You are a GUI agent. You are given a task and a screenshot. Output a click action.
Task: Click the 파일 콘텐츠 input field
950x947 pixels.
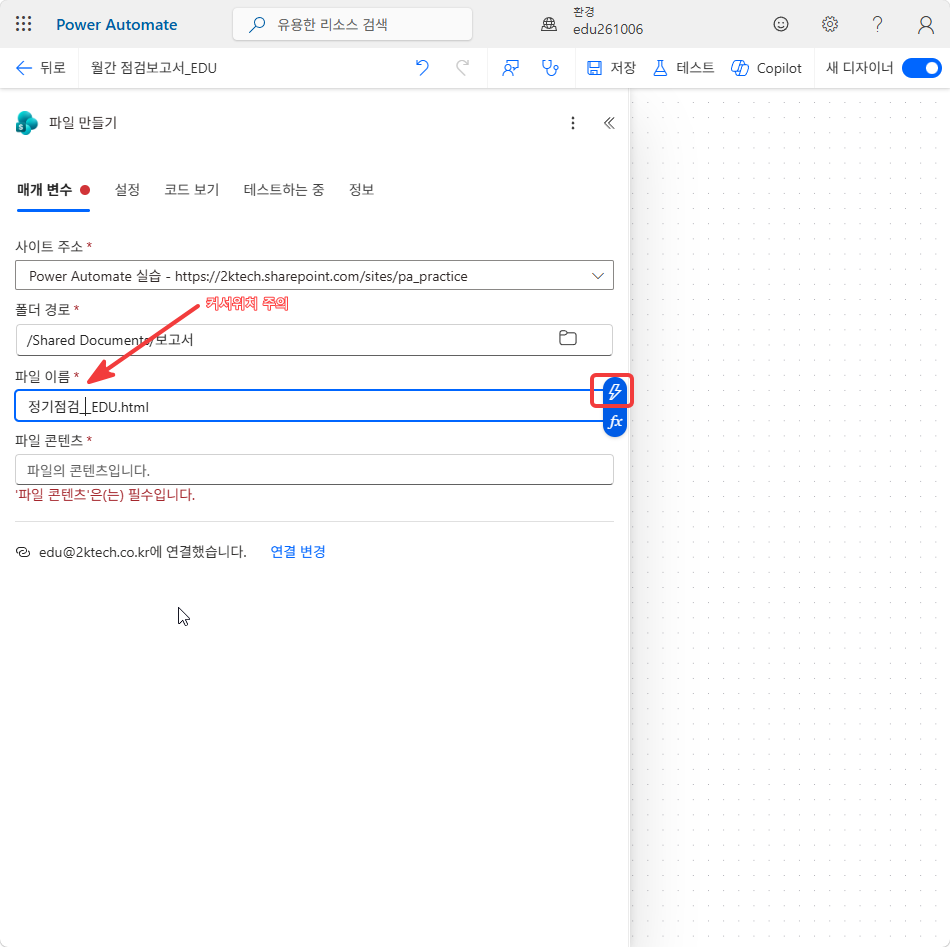(314, 470)
